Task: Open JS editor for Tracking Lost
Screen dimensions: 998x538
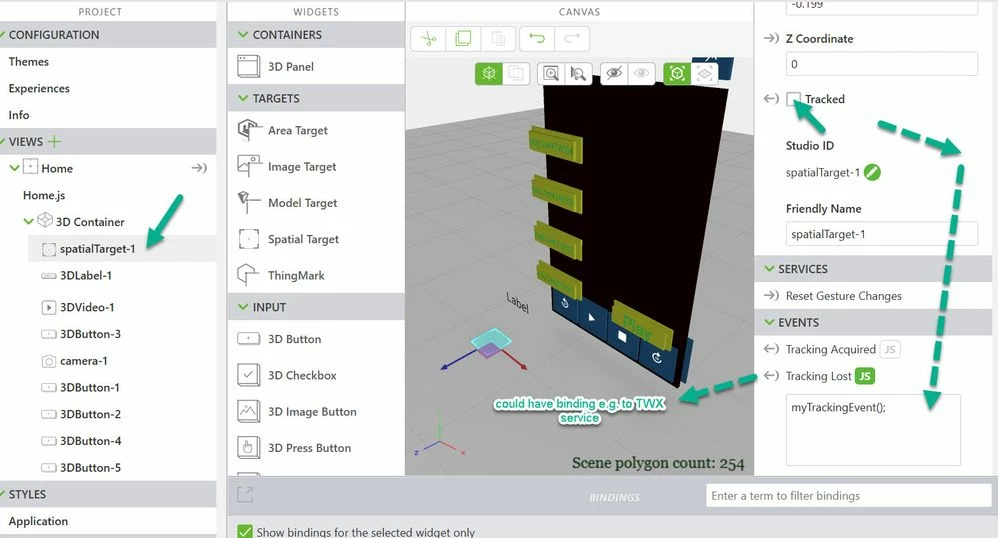Action: coord(865,376)
